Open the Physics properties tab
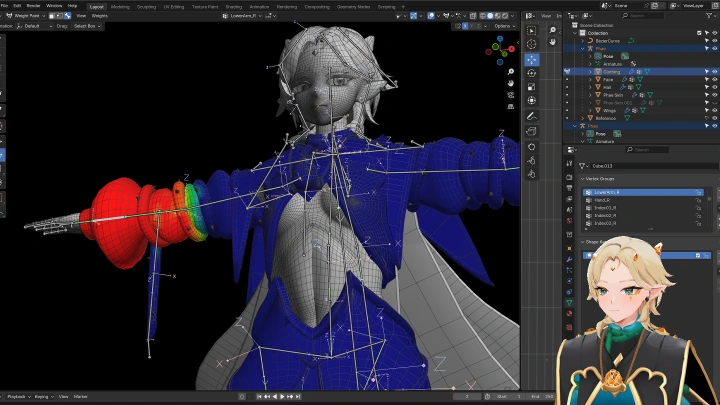The width and height of the screenshot is (720, 405). (x=569, y=281)
